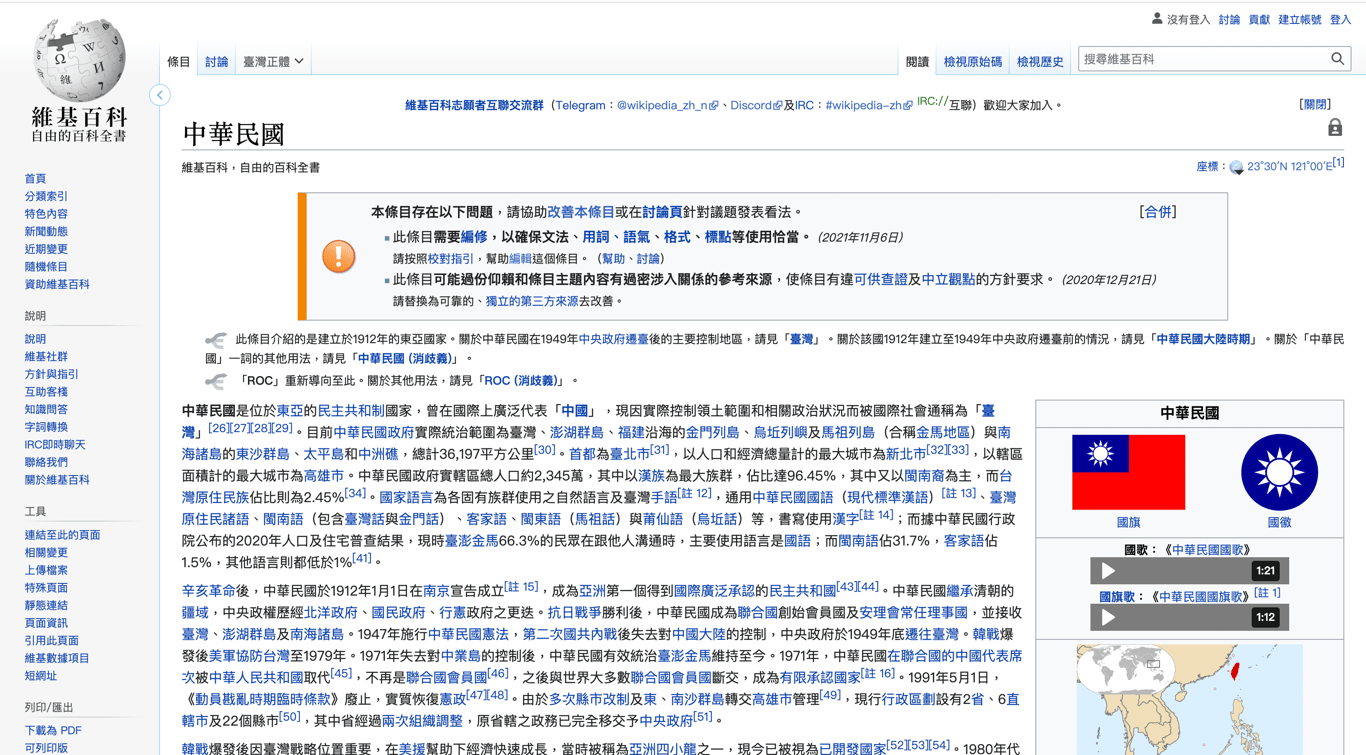This screenshot has height=755, width=1366.
Task: Click the disambiguation icon before 此條目介紹的是
Action: coord(215,340)
